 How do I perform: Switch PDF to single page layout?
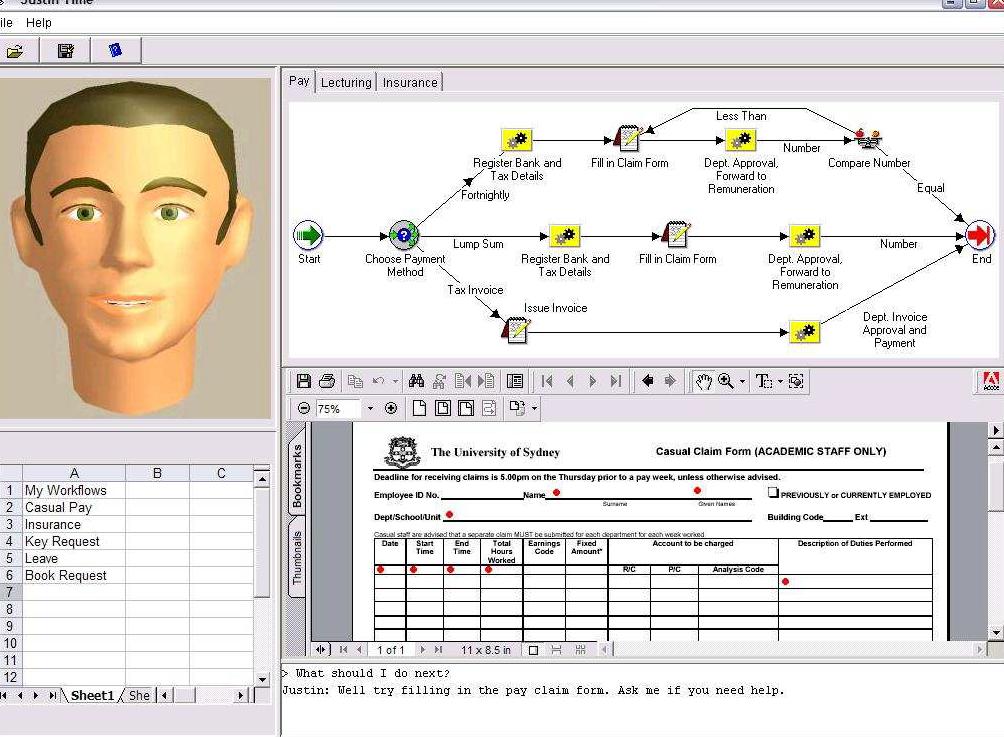coord(533,651)
